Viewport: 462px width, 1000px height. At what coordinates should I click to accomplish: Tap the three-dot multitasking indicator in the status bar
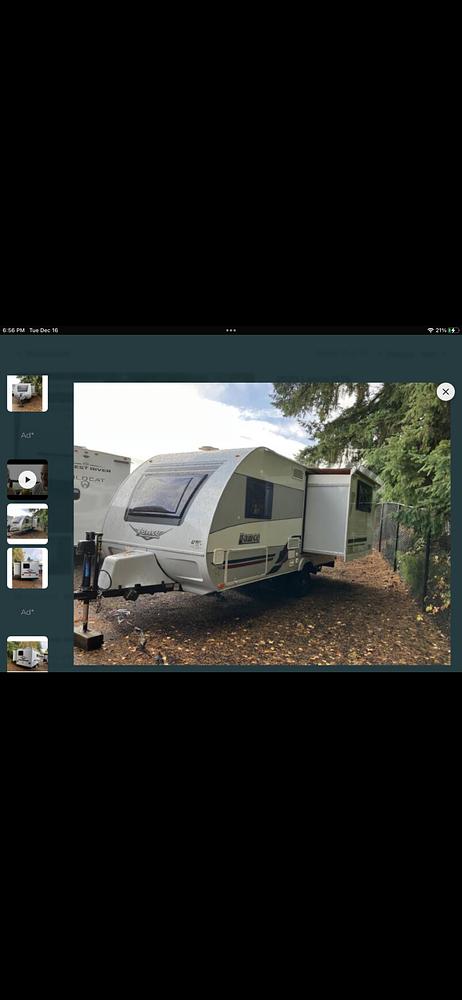(x=231, y=330)
